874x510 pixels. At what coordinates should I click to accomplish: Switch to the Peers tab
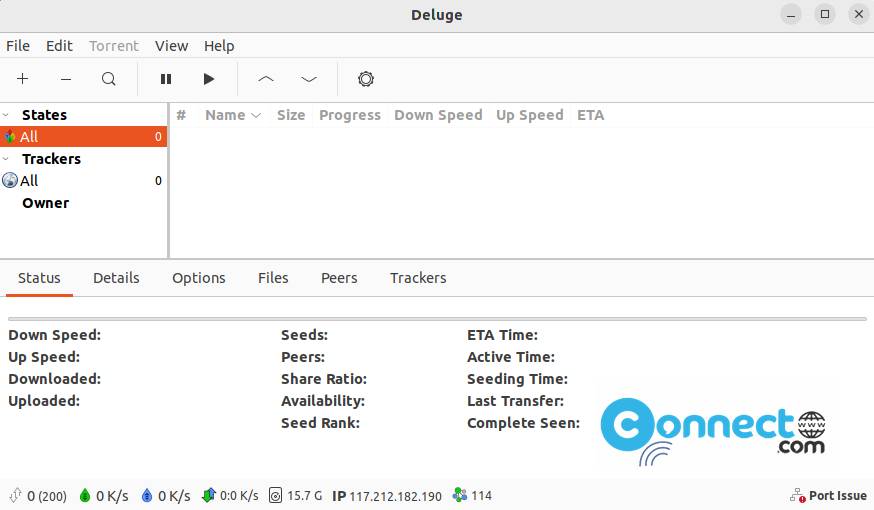[339, 278]
